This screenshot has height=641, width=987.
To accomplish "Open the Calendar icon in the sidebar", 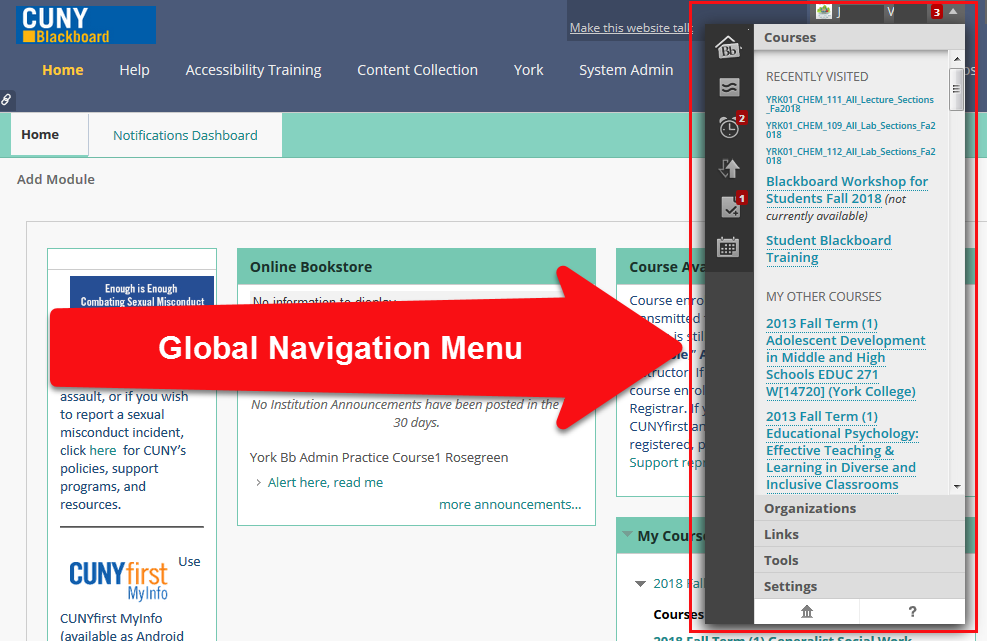I will 728,246.
